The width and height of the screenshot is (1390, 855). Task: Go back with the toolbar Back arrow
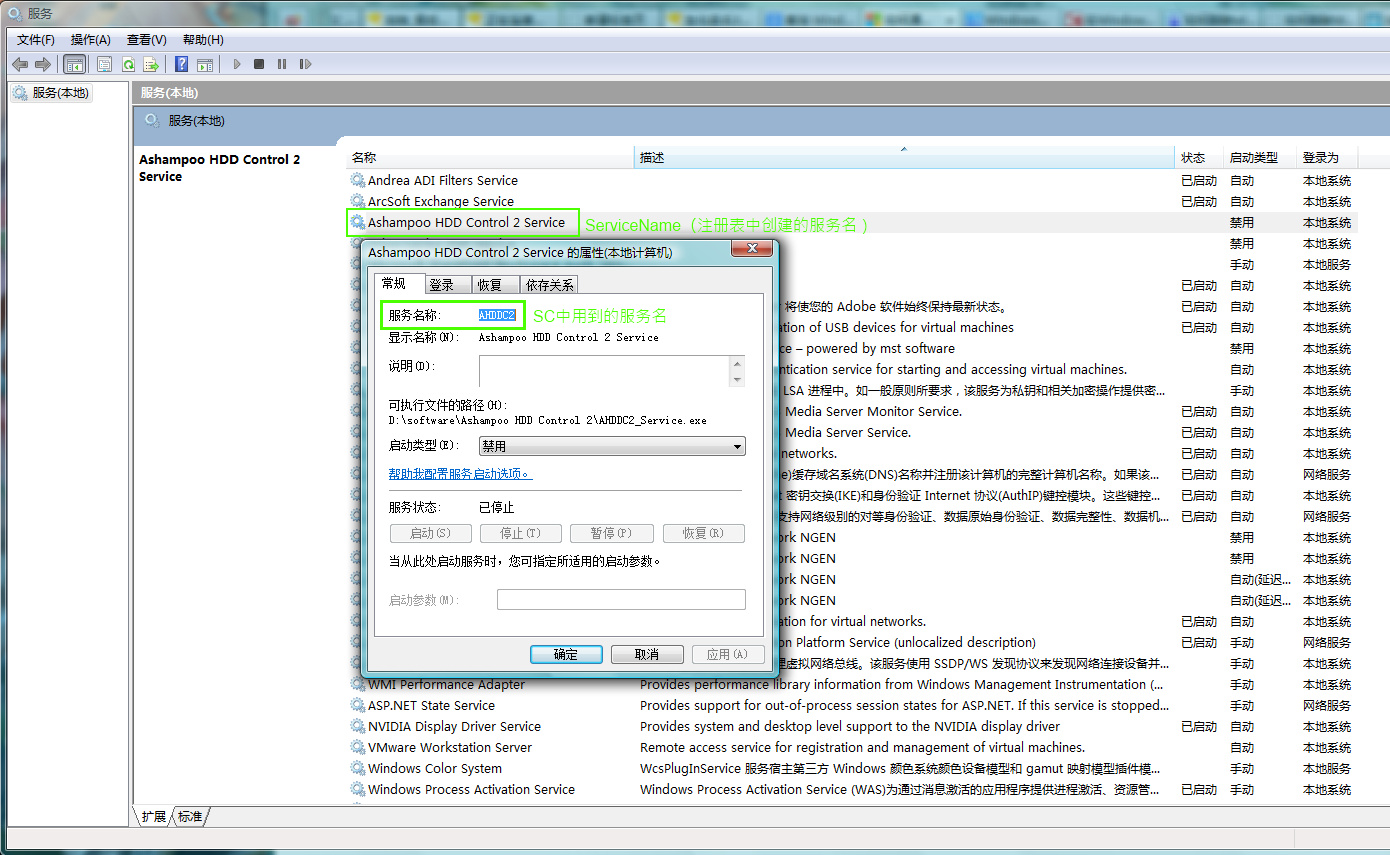[20, 64]
